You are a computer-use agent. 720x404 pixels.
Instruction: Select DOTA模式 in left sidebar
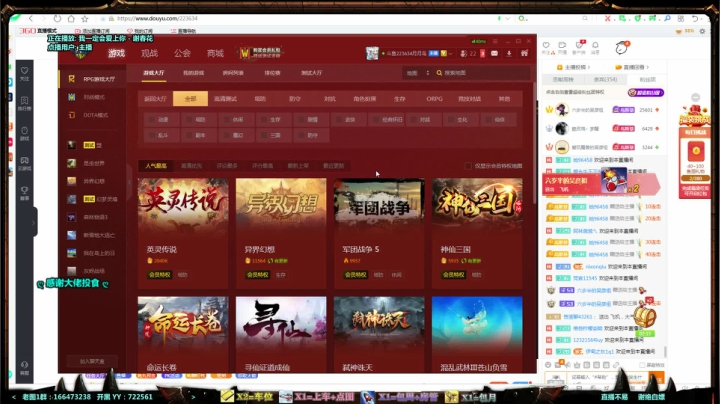[92, 115]
